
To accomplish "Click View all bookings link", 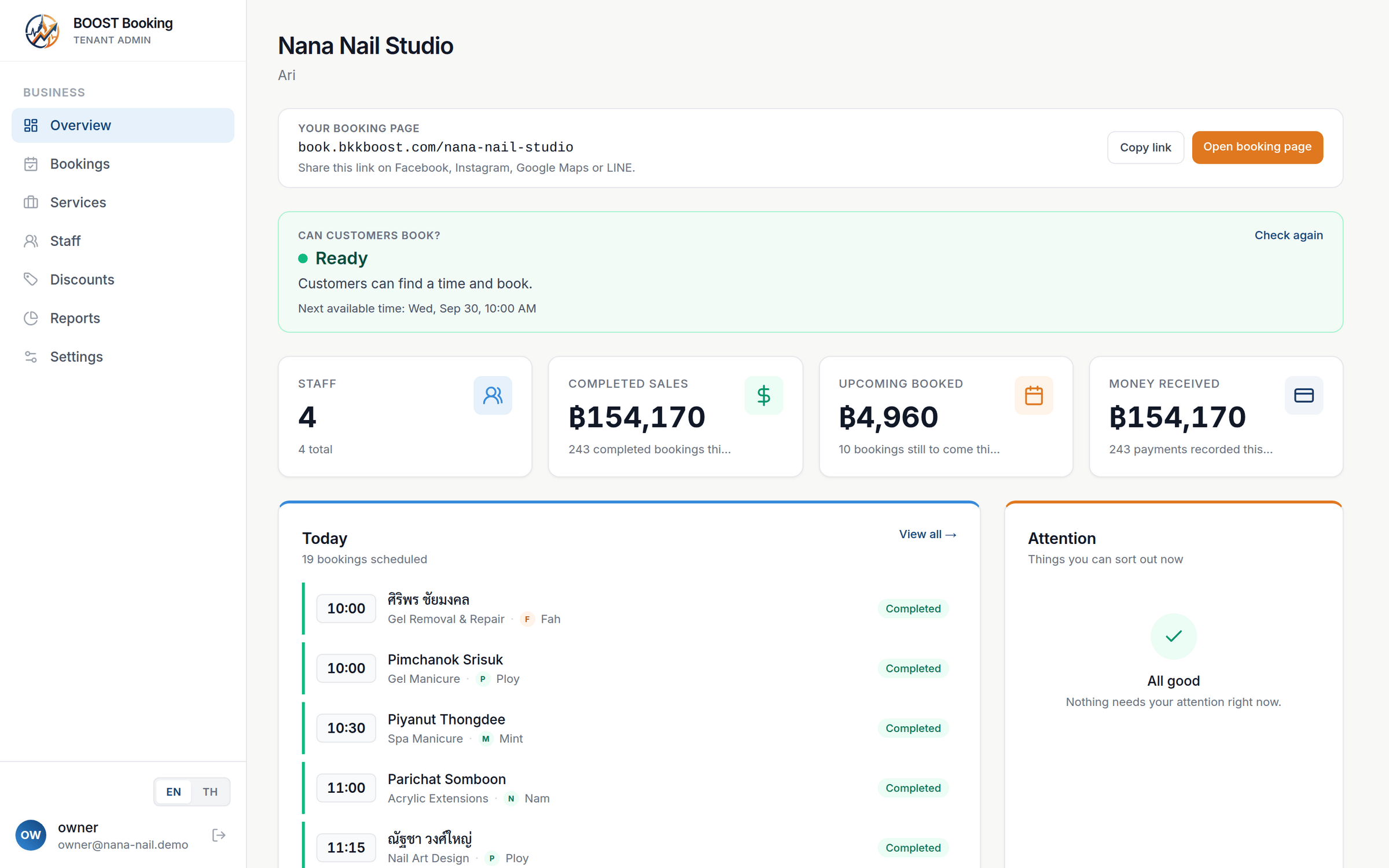I will click(927, 534).
